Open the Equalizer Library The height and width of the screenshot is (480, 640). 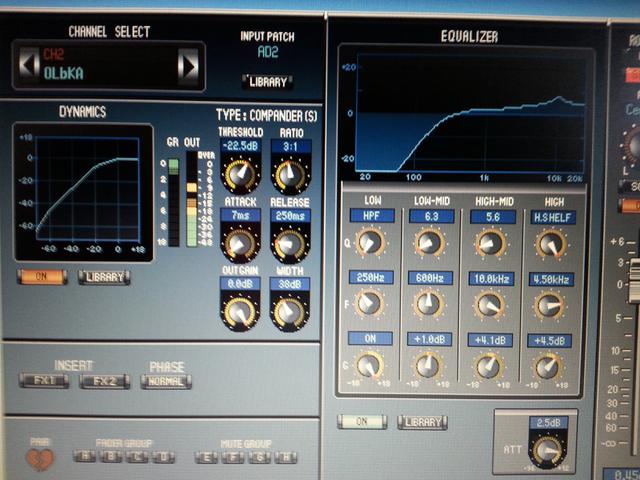(422, 422)
